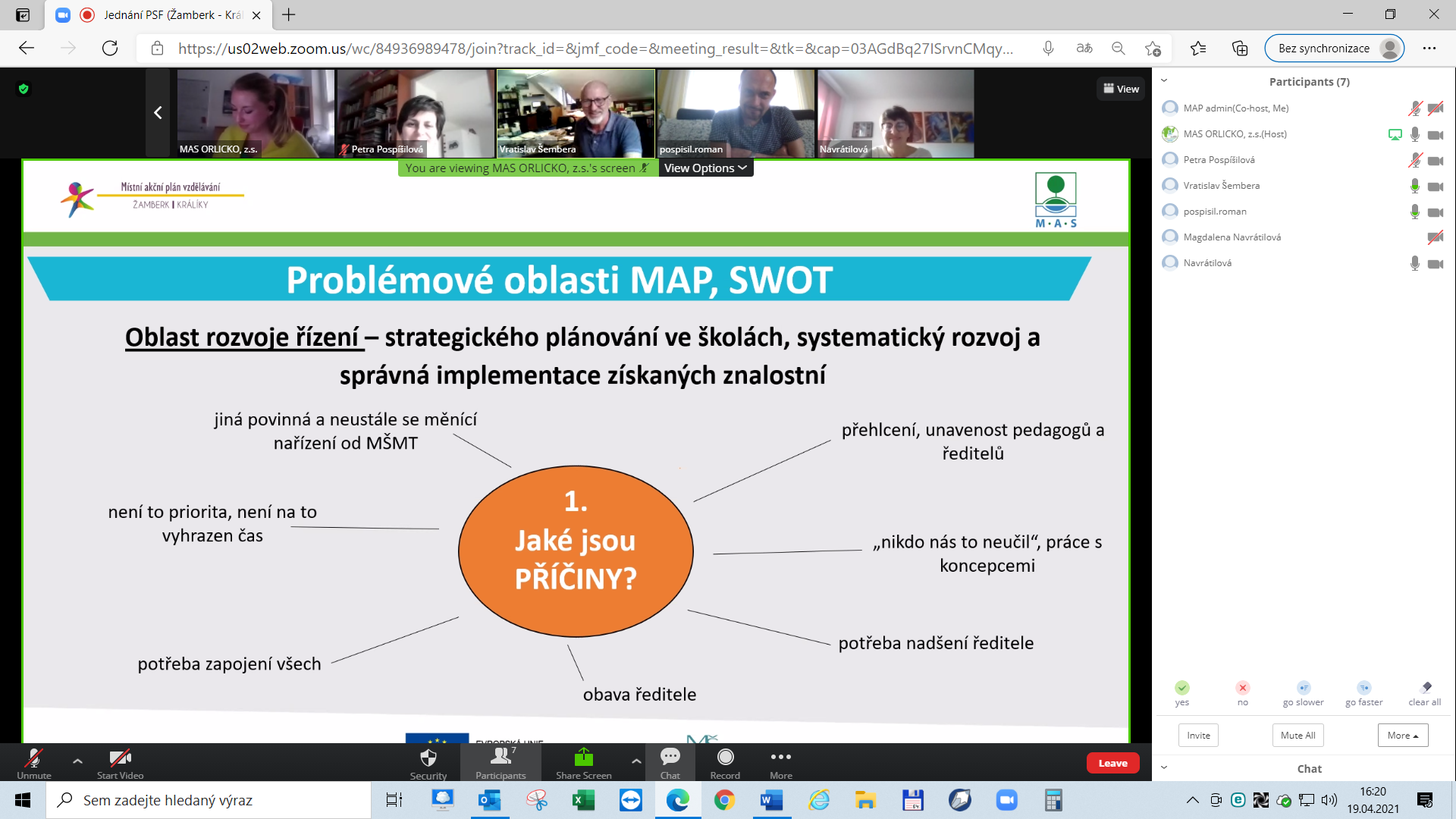1456x819 pixels.
Task: Collapse the Participants panel with its chevron
Action: 1164,80
